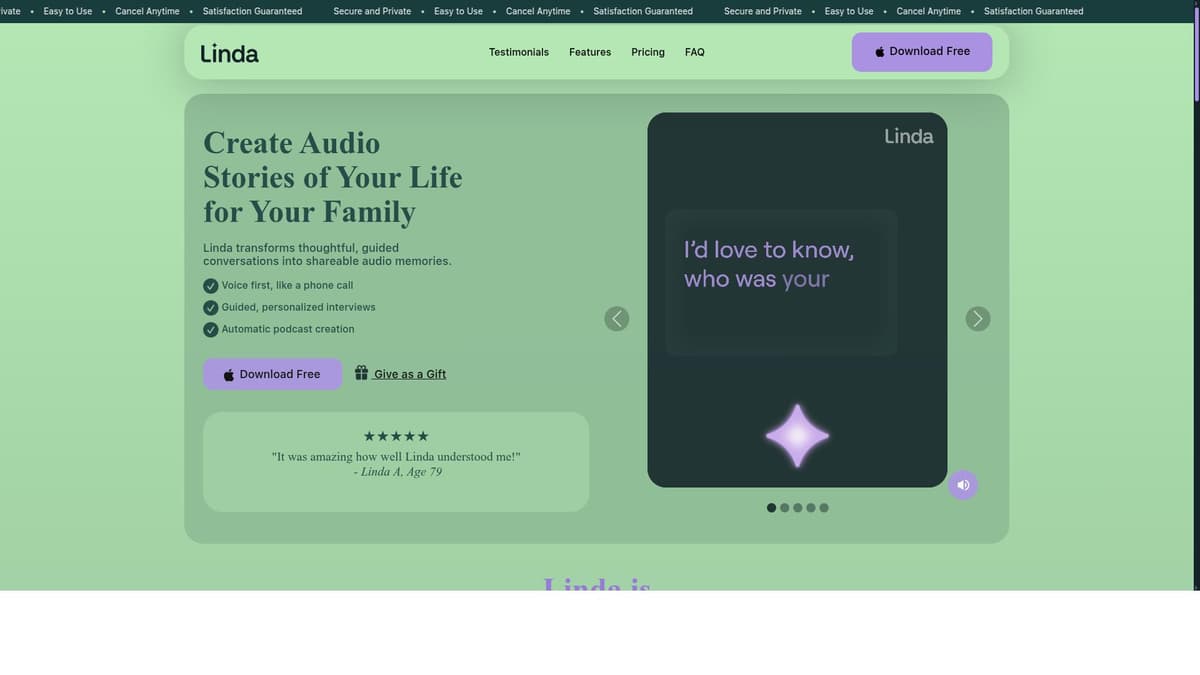Select the first carousel dot
1200x675 pixels.
[771, 508]
